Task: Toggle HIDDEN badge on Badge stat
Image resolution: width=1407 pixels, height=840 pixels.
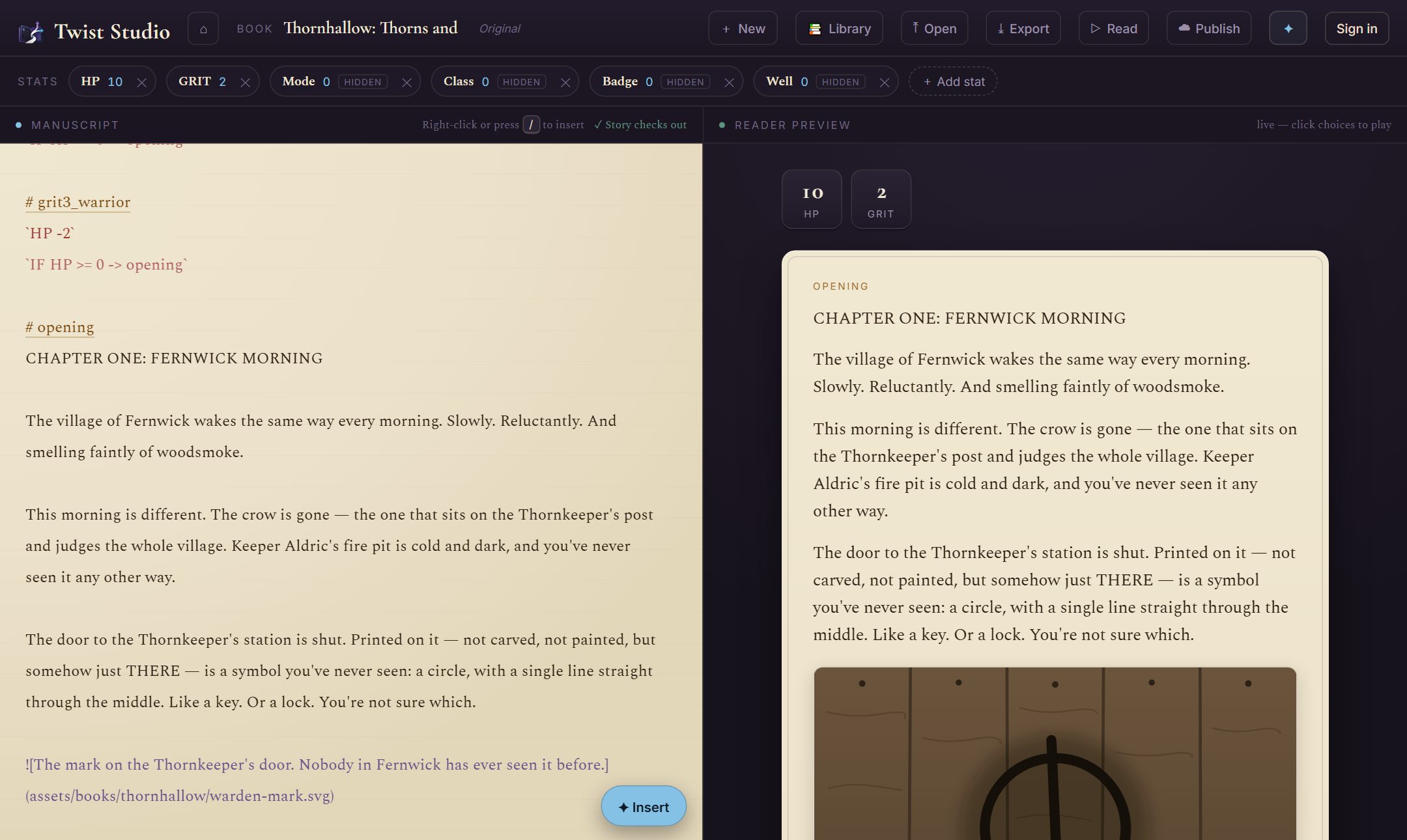Action: [x=685, y=82]
